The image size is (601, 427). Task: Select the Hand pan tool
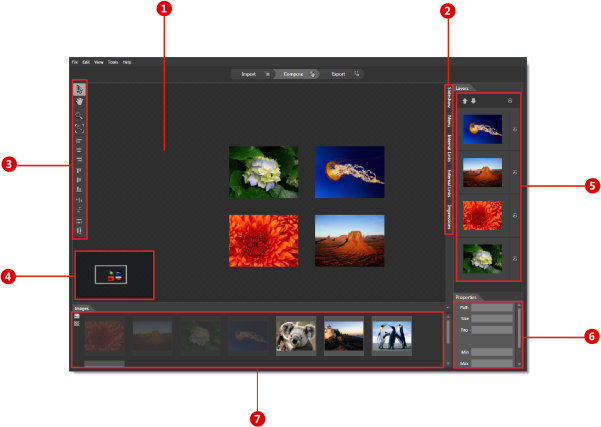pos(80,101)
